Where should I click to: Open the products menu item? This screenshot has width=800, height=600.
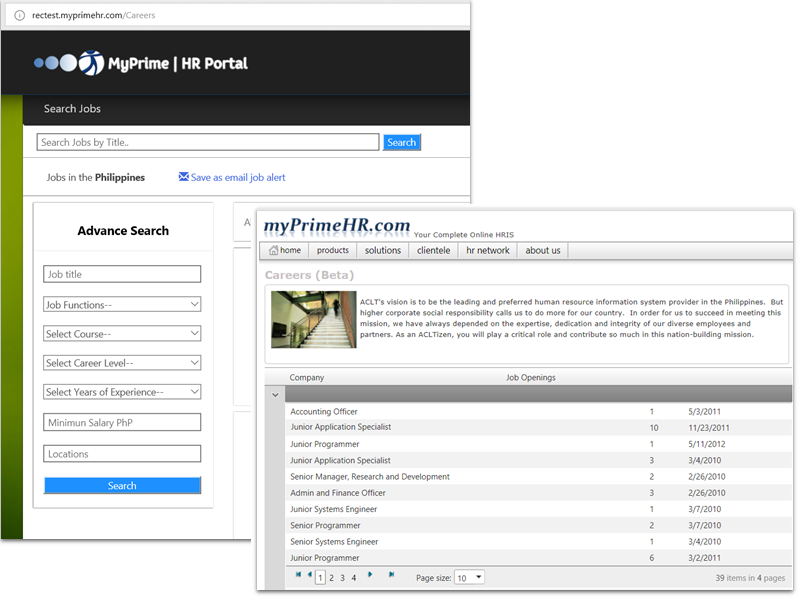click(333, 250)
